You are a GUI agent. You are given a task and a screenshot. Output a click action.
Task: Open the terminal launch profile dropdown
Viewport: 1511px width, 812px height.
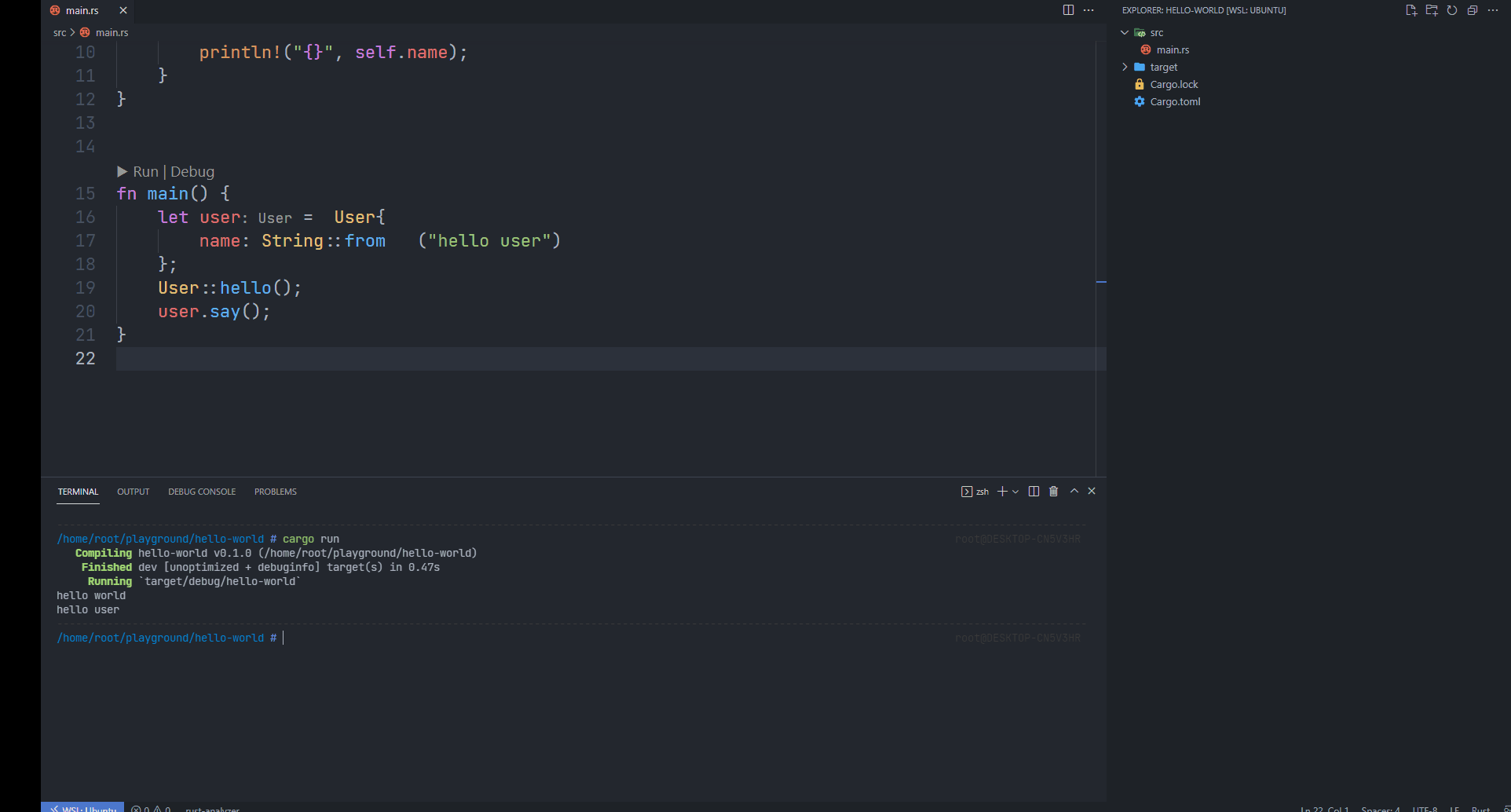[1015, 492]
